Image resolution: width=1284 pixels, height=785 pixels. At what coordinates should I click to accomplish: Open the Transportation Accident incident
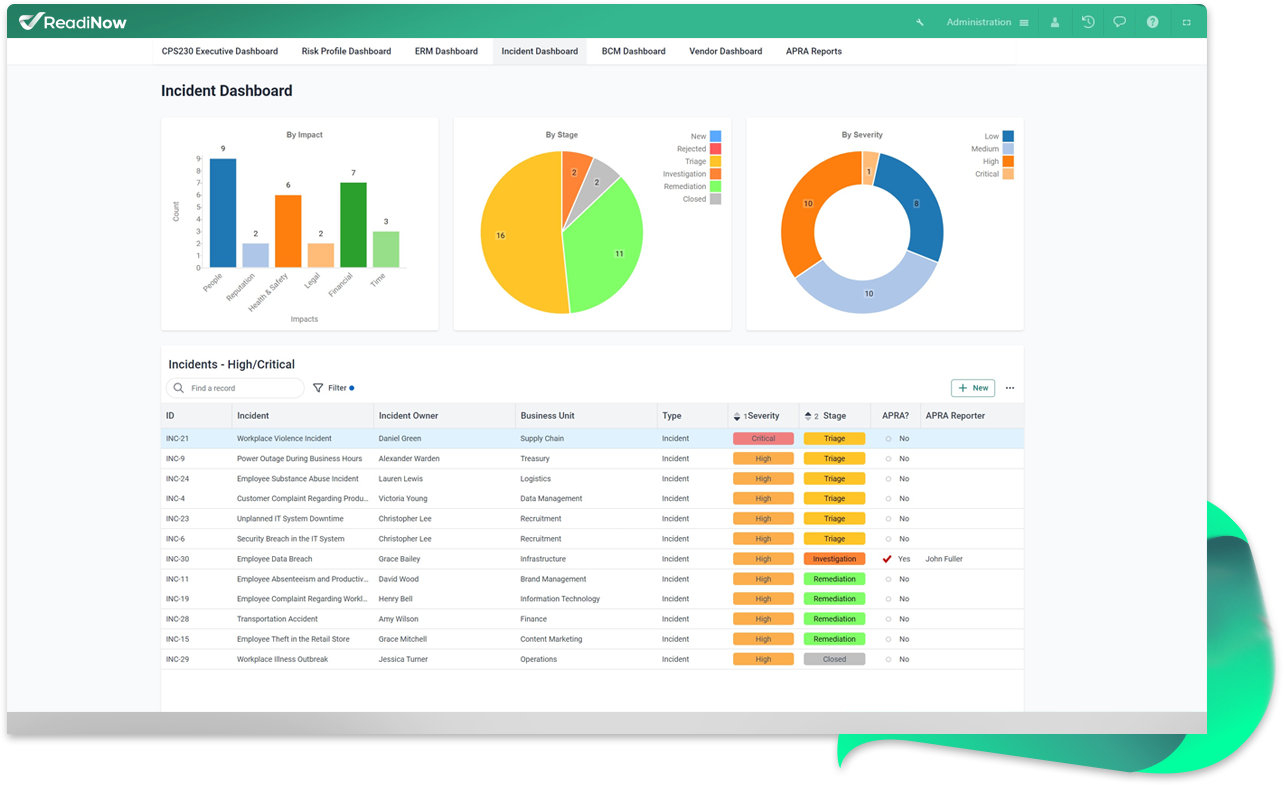pos(277,619)
